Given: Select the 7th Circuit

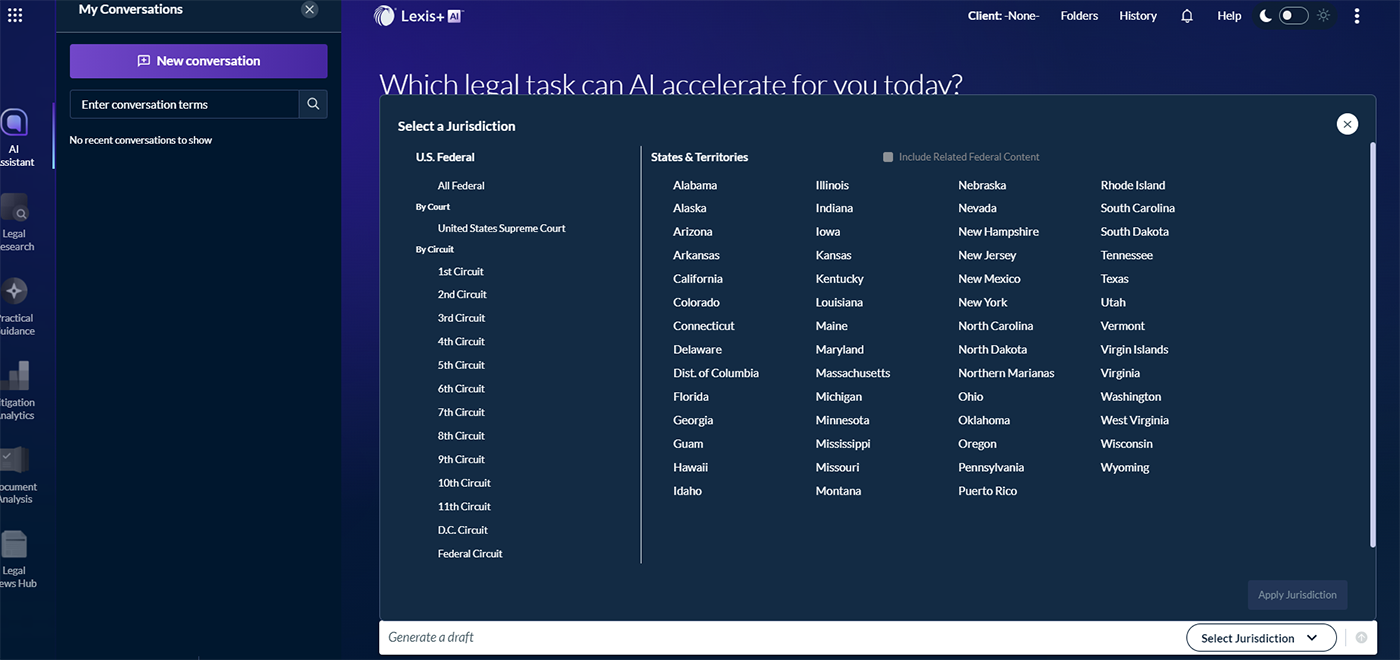Looking at the screenshot, I should [x=461, y=413].
